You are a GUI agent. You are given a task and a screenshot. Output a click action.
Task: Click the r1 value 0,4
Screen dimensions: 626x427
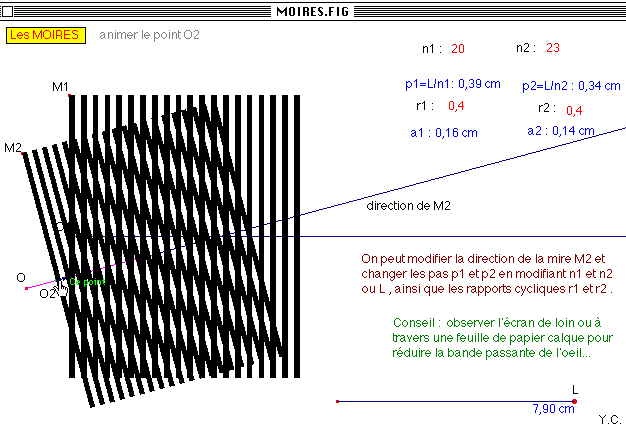456,106
